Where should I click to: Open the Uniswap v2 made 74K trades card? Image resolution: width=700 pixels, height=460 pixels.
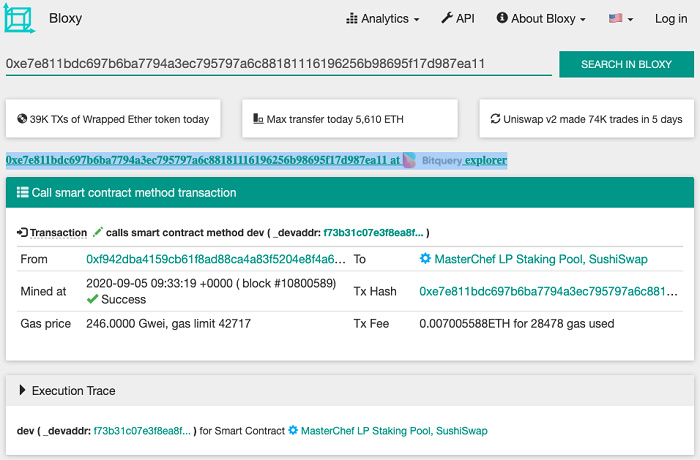[587, 119]
